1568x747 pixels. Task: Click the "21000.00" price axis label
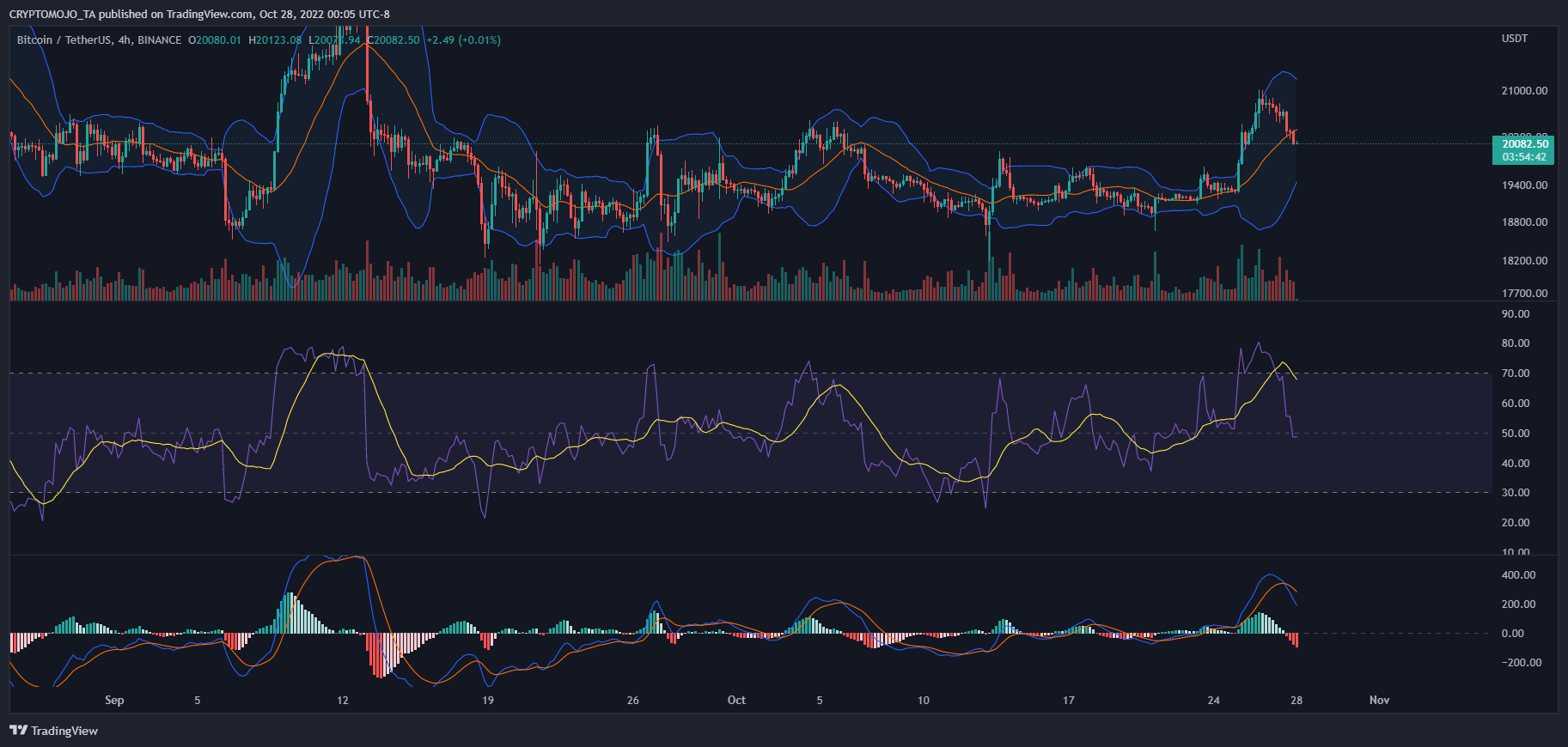1524,91
